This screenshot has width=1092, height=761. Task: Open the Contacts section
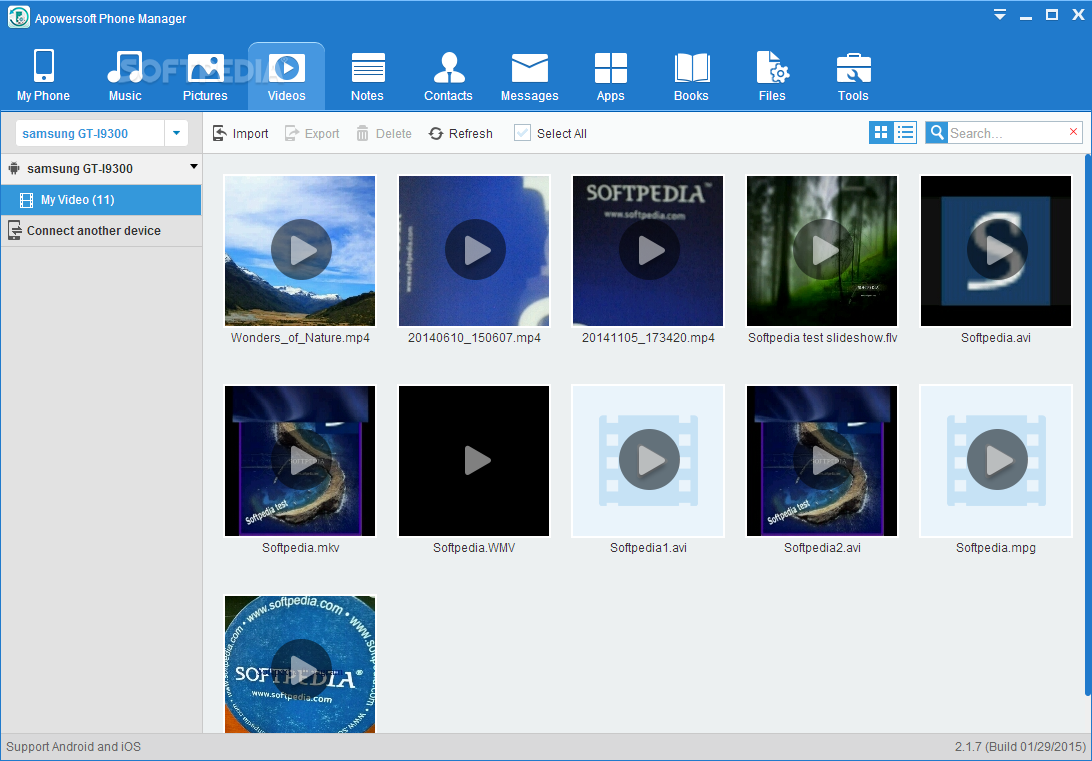448,75
